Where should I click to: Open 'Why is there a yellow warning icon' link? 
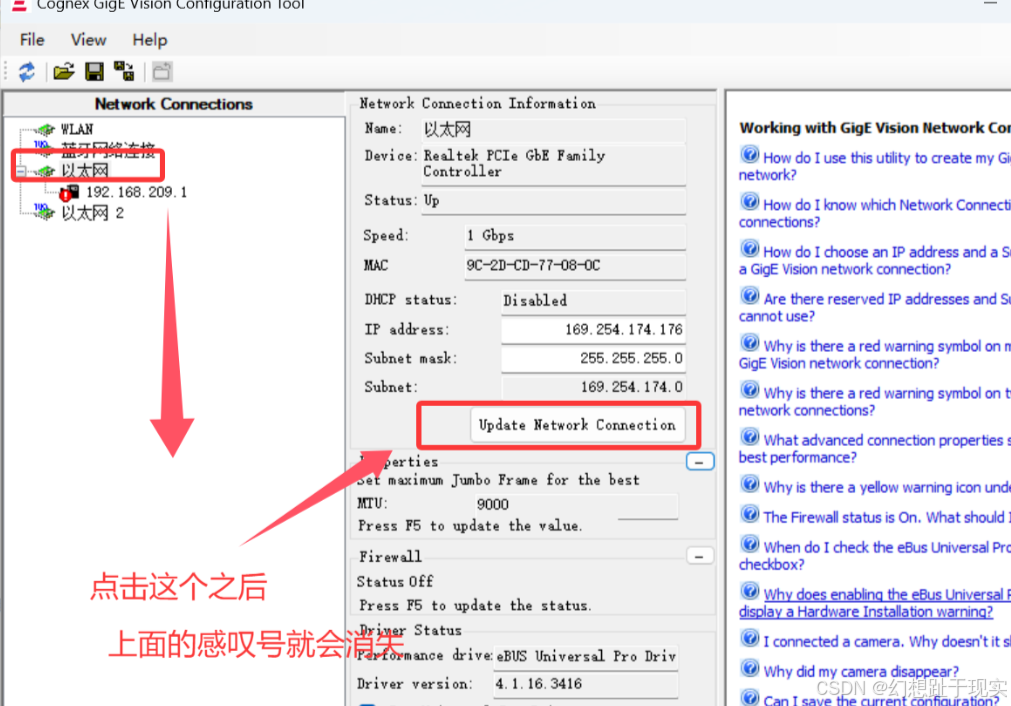click(887, 487)
